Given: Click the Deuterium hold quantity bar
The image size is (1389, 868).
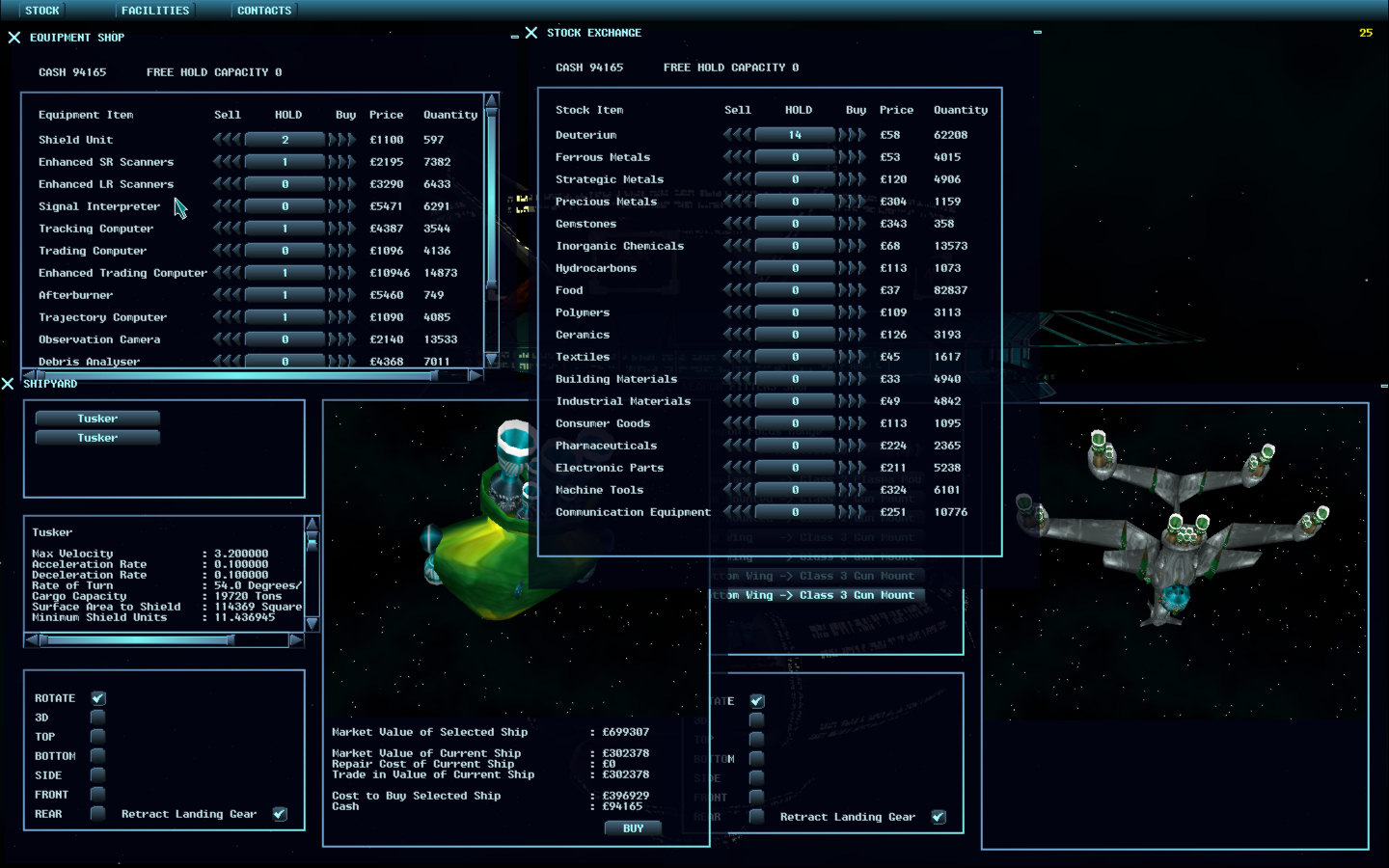Looking at the screenshot, I should pos(795,135).
